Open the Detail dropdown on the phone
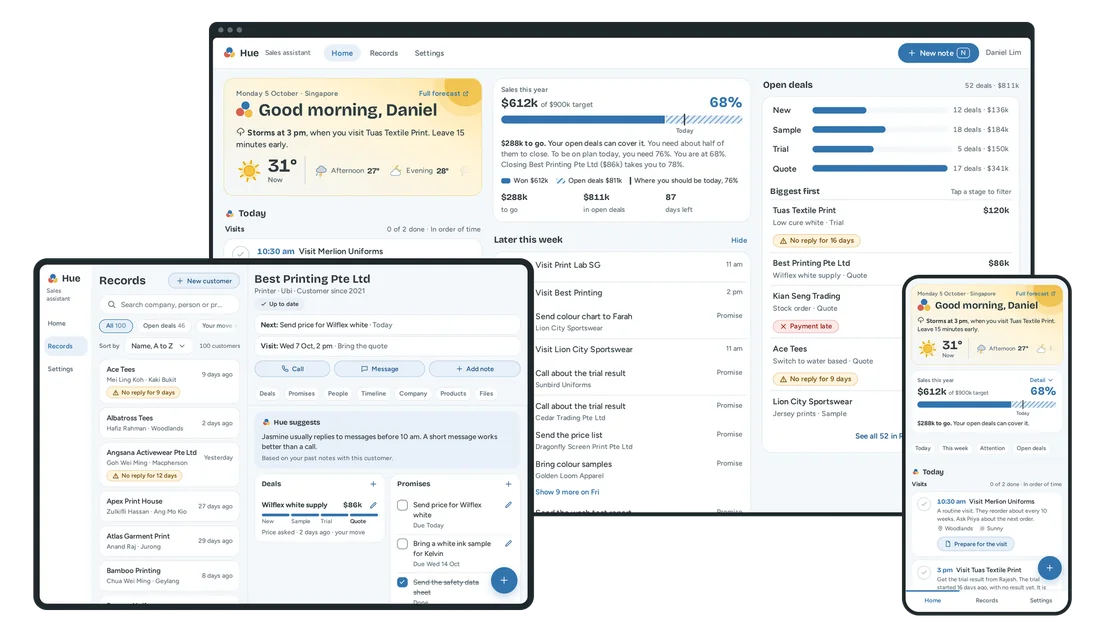 [1041, 380]
